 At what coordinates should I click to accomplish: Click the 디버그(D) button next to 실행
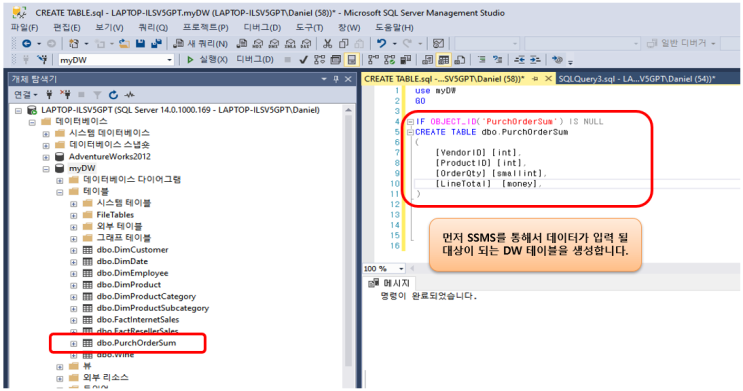(x=255, y=60)
